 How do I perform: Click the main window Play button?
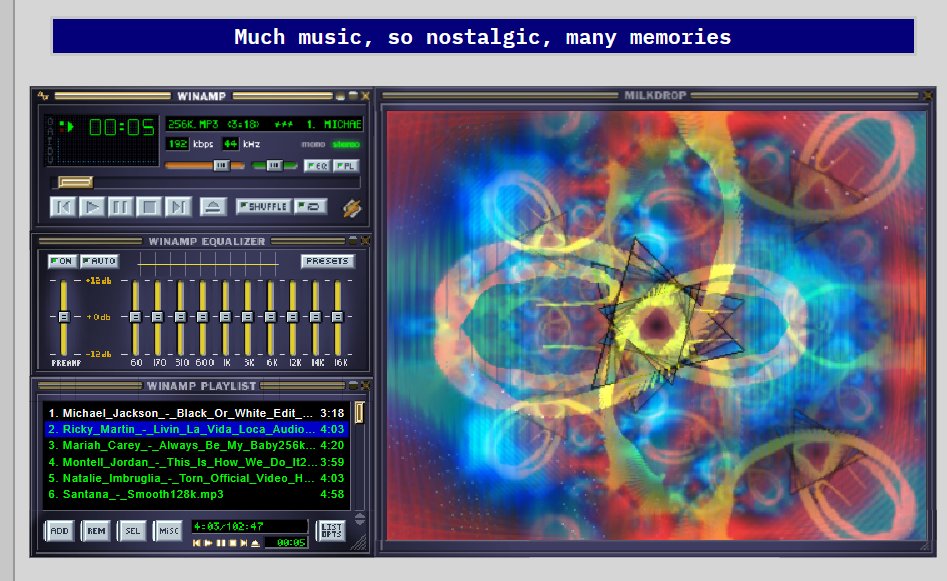[x=91, y=207]
